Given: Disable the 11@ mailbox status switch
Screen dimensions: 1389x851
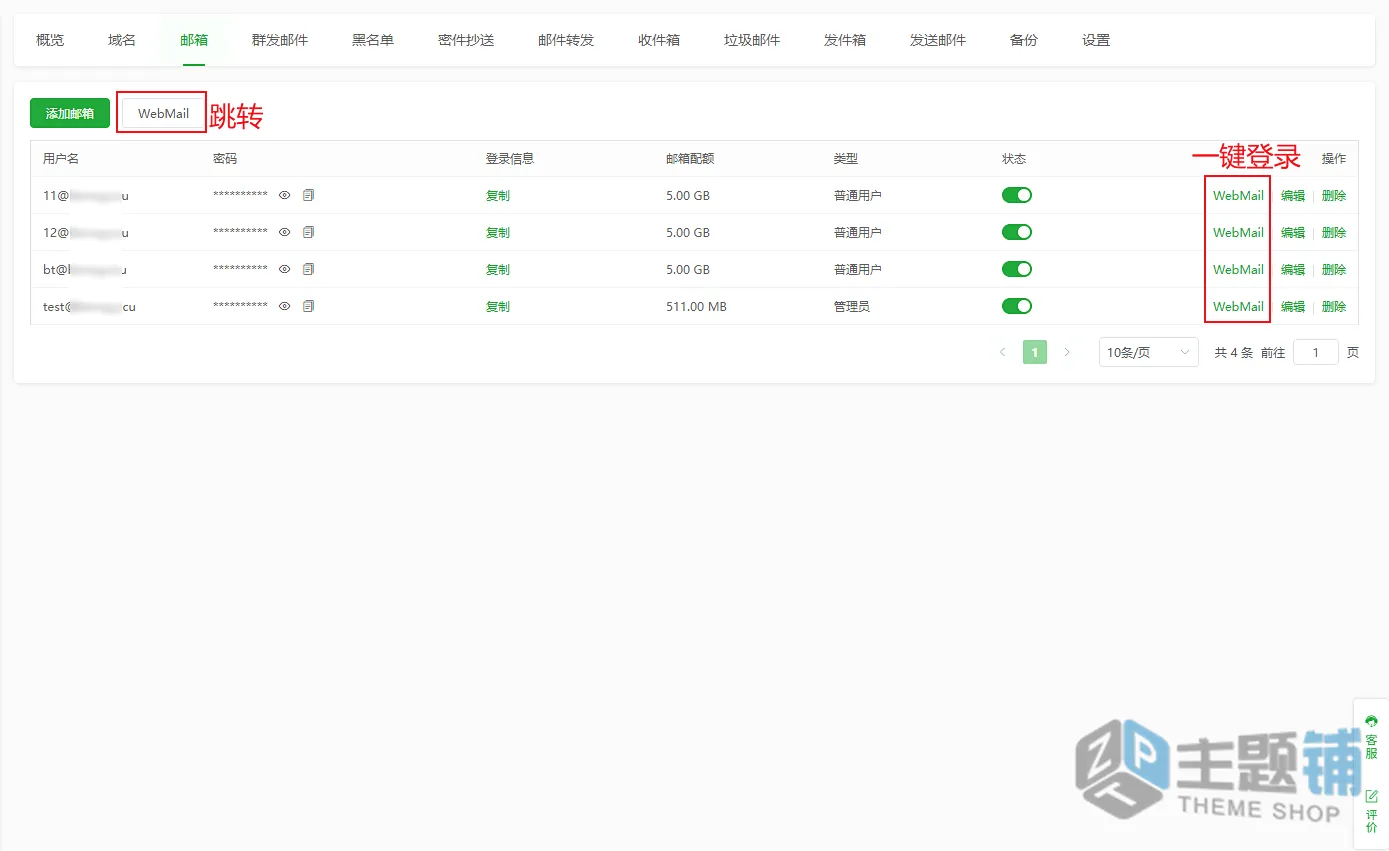Looking at the screenshot, I should 1017,195.
